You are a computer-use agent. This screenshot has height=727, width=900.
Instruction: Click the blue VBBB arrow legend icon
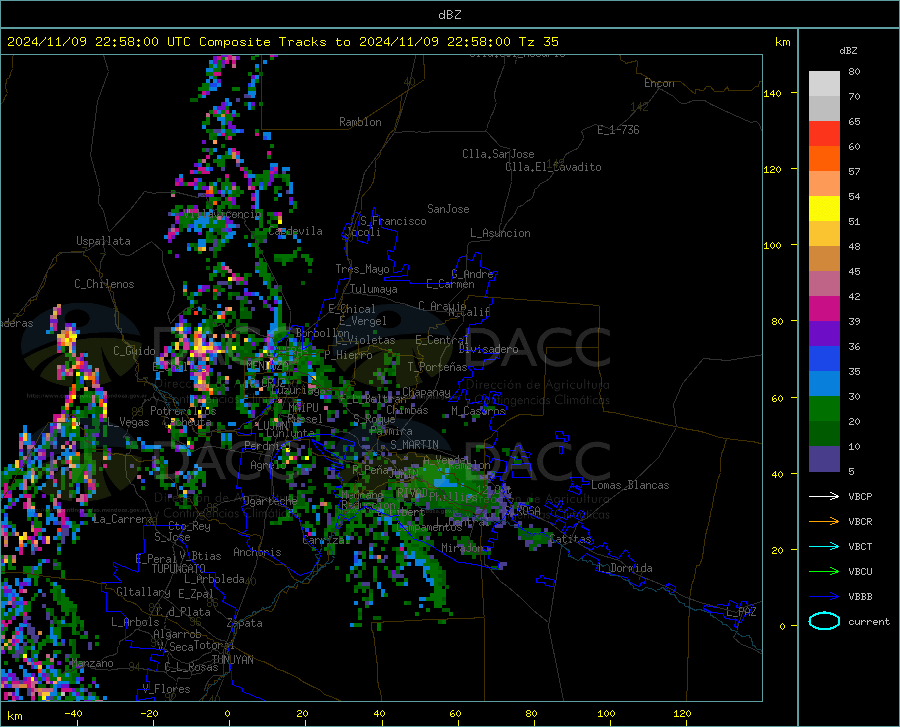point(824,596)
